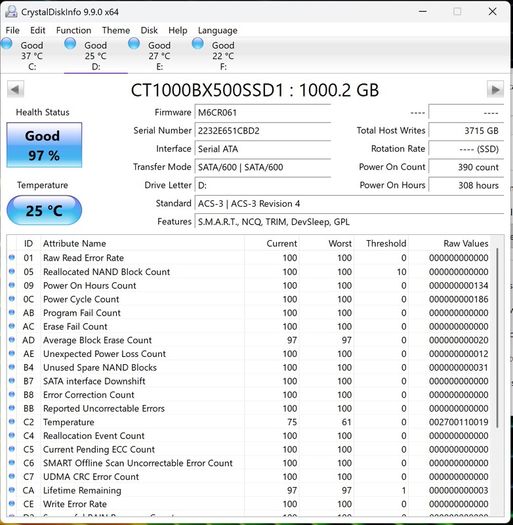Click status dot for Current Pending ECC Count
The height and width of the screenshot is (525, 513).
[x=12, y=449]
